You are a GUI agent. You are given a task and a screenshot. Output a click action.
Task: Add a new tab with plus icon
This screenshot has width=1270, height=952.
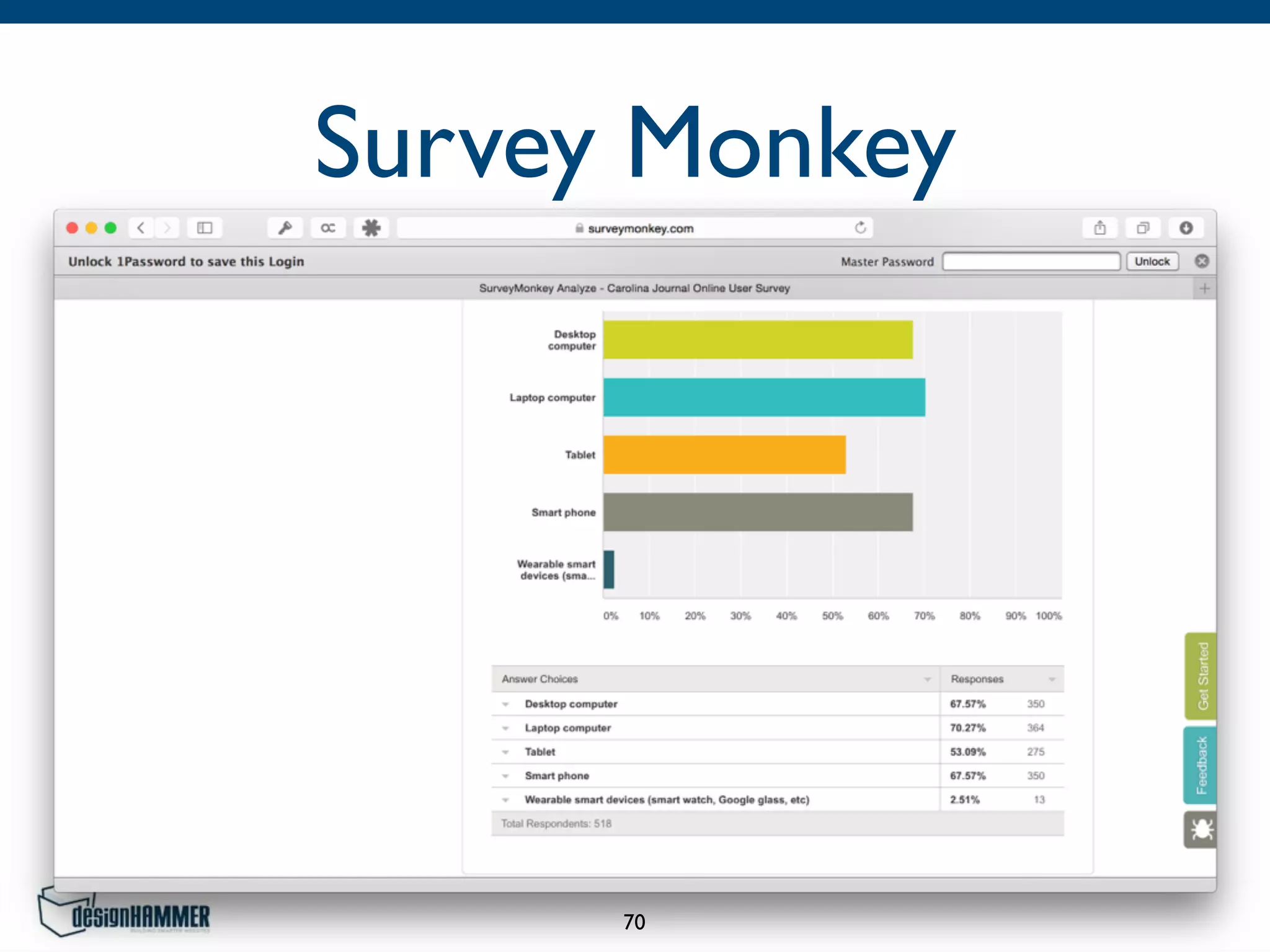point(1204,288)
